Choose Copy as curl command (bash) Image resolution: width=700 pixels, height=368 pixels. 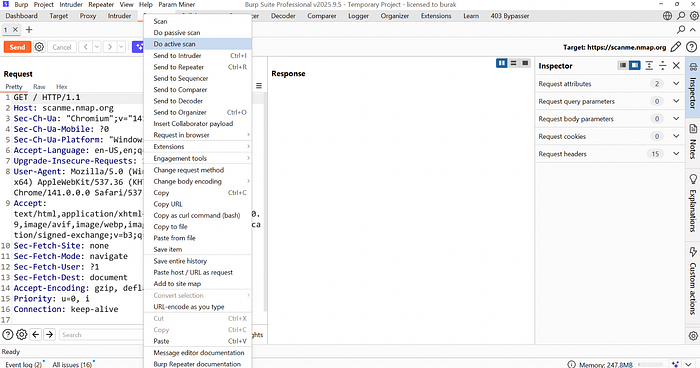pos(198,215)
